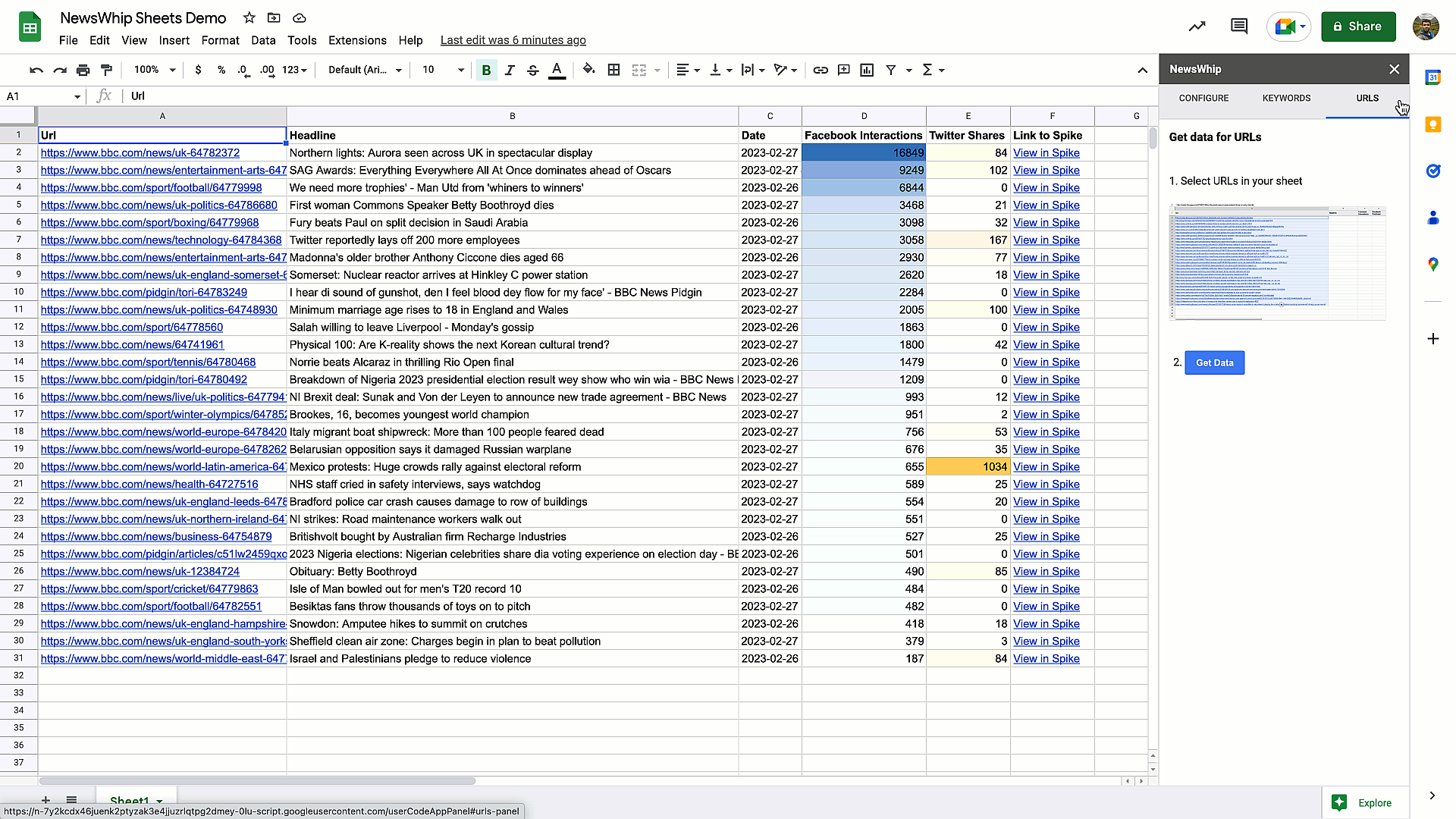Viewport: 1456px width, 819px height.
Task: Open the fill color picker
Action: (588, 70)
